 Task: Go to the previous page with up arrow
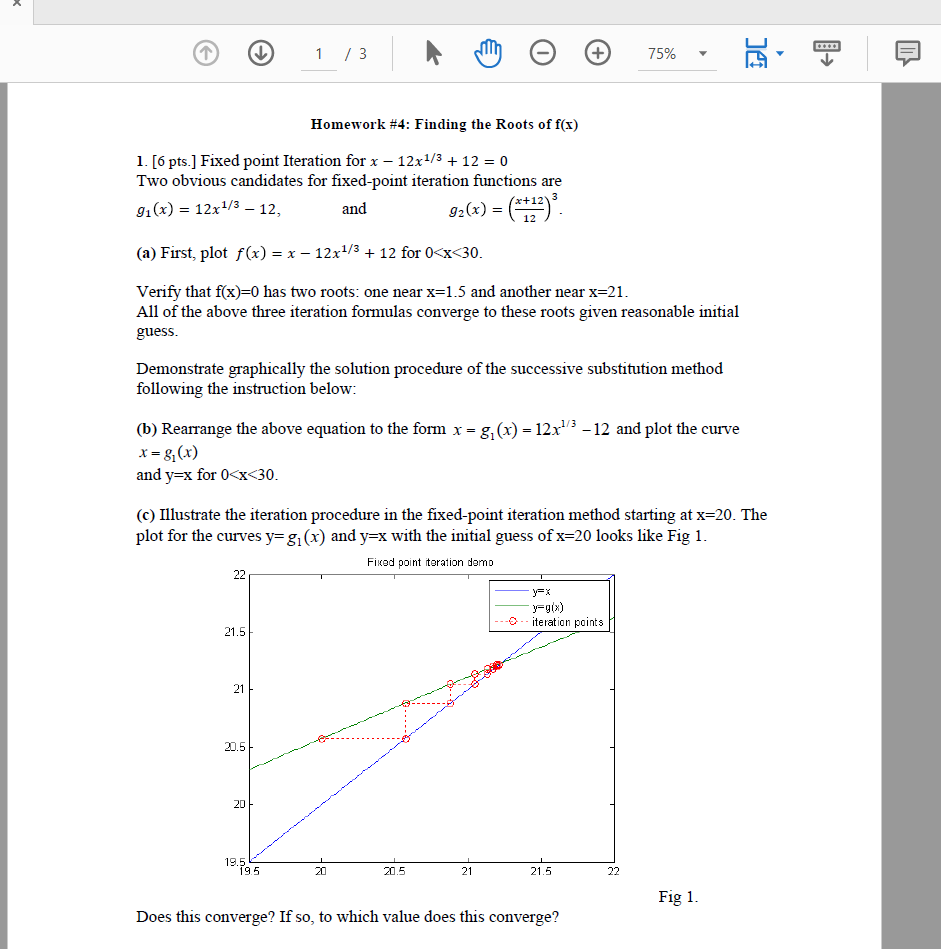pyautogui.click(x=205, y=53)
